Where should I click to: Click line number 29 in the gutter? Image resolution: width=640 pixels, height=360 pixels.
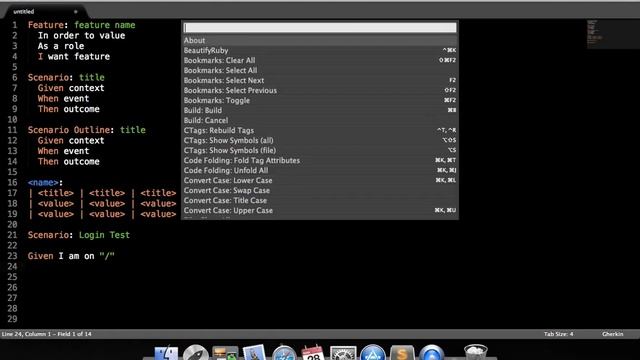12,319
